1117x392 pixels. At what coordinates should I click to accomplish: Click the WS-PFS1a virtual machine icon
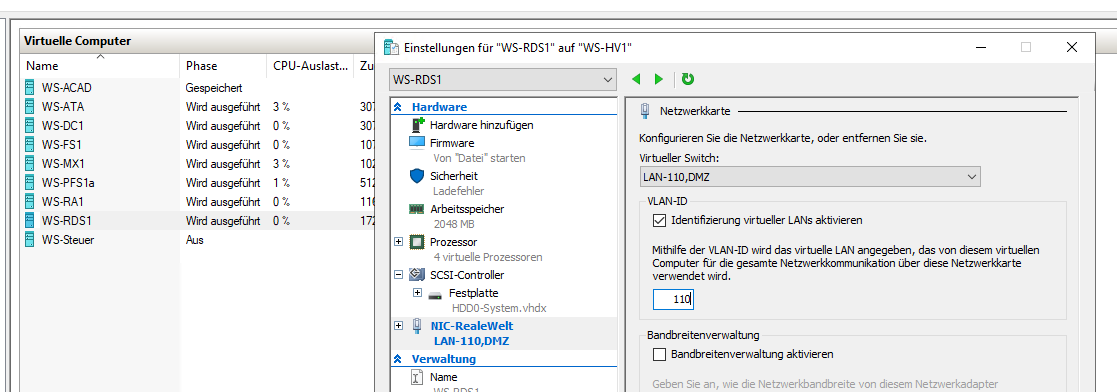tap(30, 182)
